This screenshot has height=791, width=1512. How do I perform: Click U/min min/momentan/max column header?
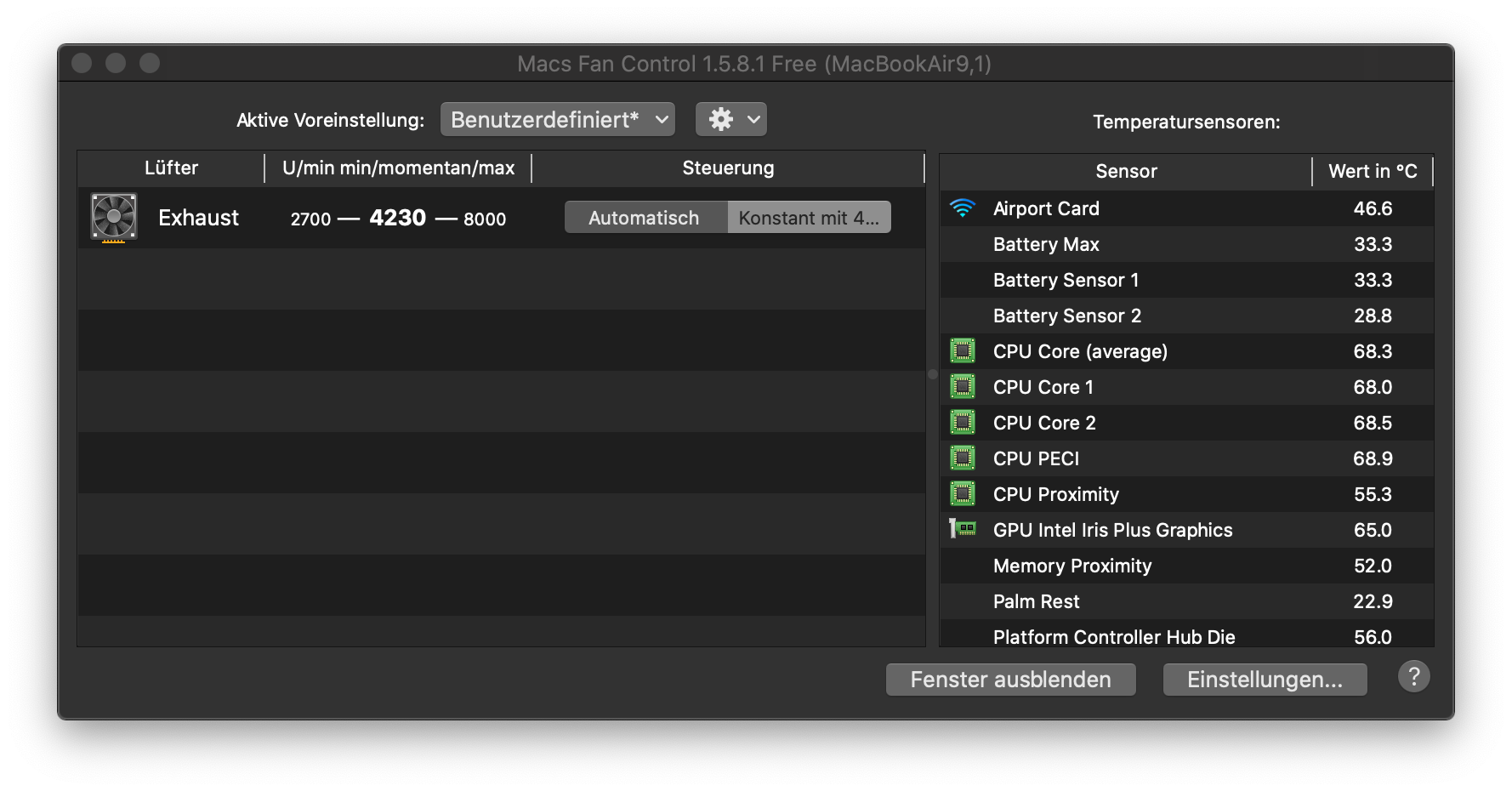click(x=398, y=168)
